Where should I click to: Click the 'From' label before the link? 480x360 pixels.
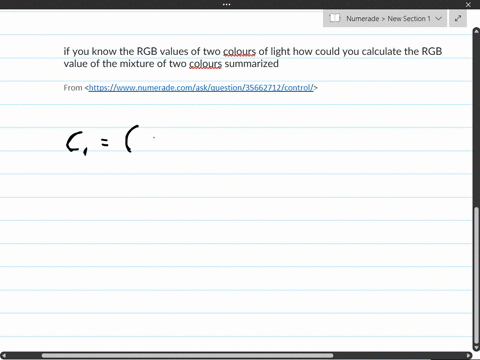(x=73, y=88)
